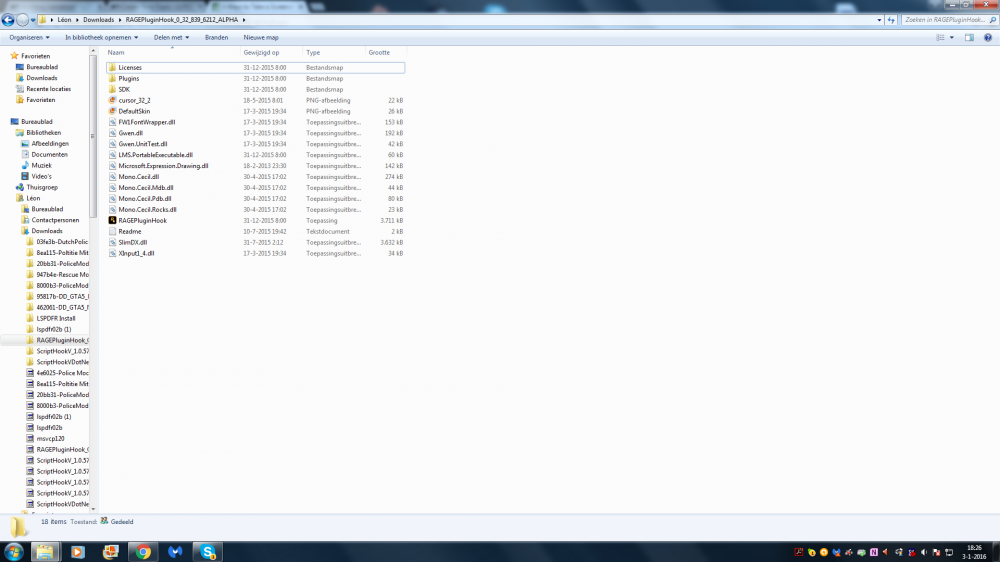Image resolution: width=1000 pixels, height=562 pixels.
Task: Select the SlimDX.dll file icon
Action: 112,242
